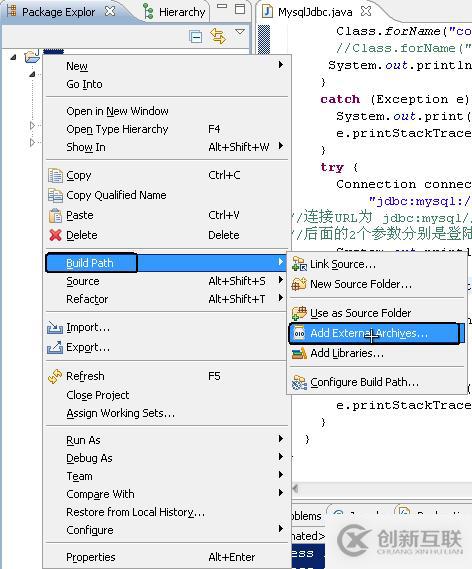This screenshot has width=472, height=569.
Task: Choose Add External Archives... label
Action: 369,333
